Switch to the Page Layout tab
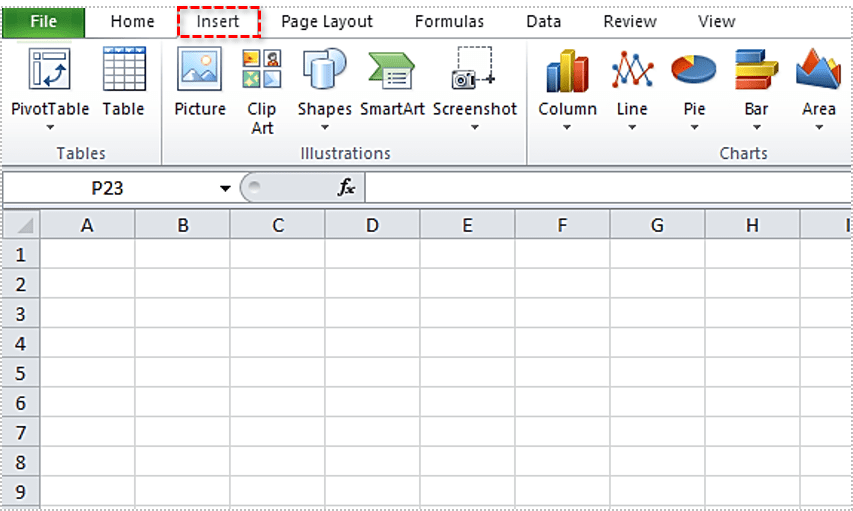Screen dimensions: 853x511 [x=326, y=21]
